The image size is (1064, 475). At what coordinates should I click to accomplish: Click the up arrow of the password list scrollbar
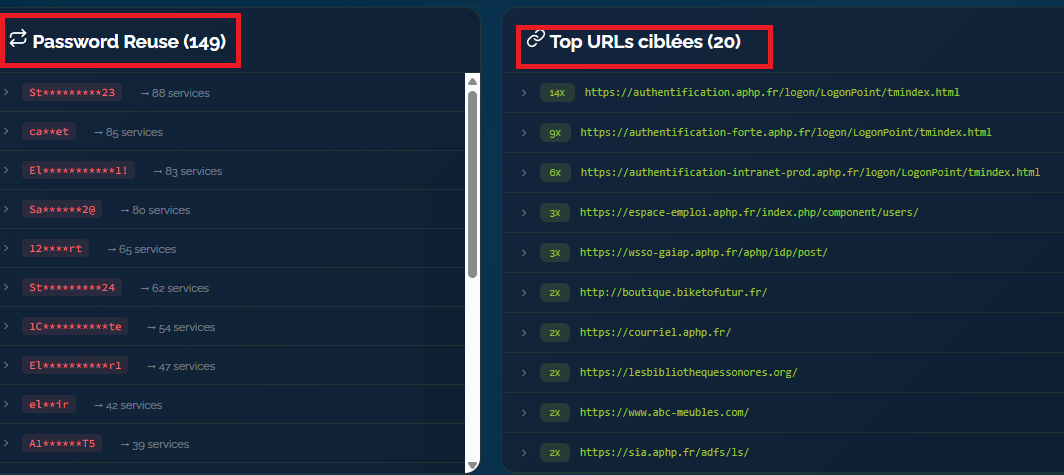click(x=473, y=81)
